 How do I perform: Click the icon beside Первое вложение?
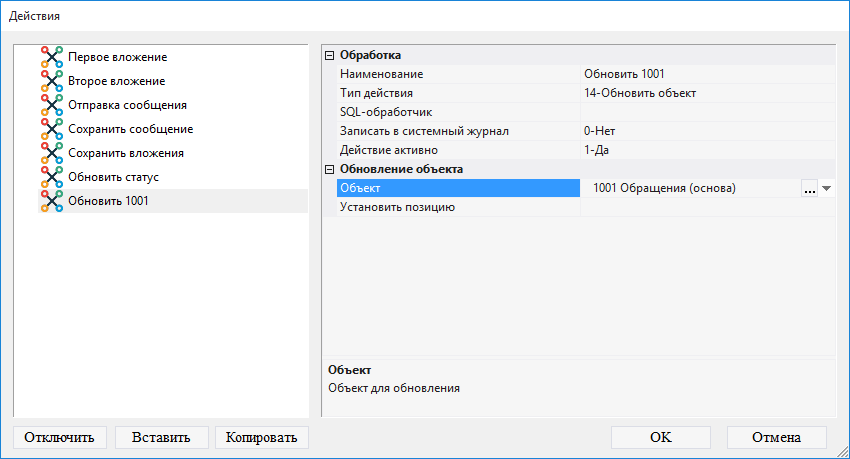[x=52, y=57]
